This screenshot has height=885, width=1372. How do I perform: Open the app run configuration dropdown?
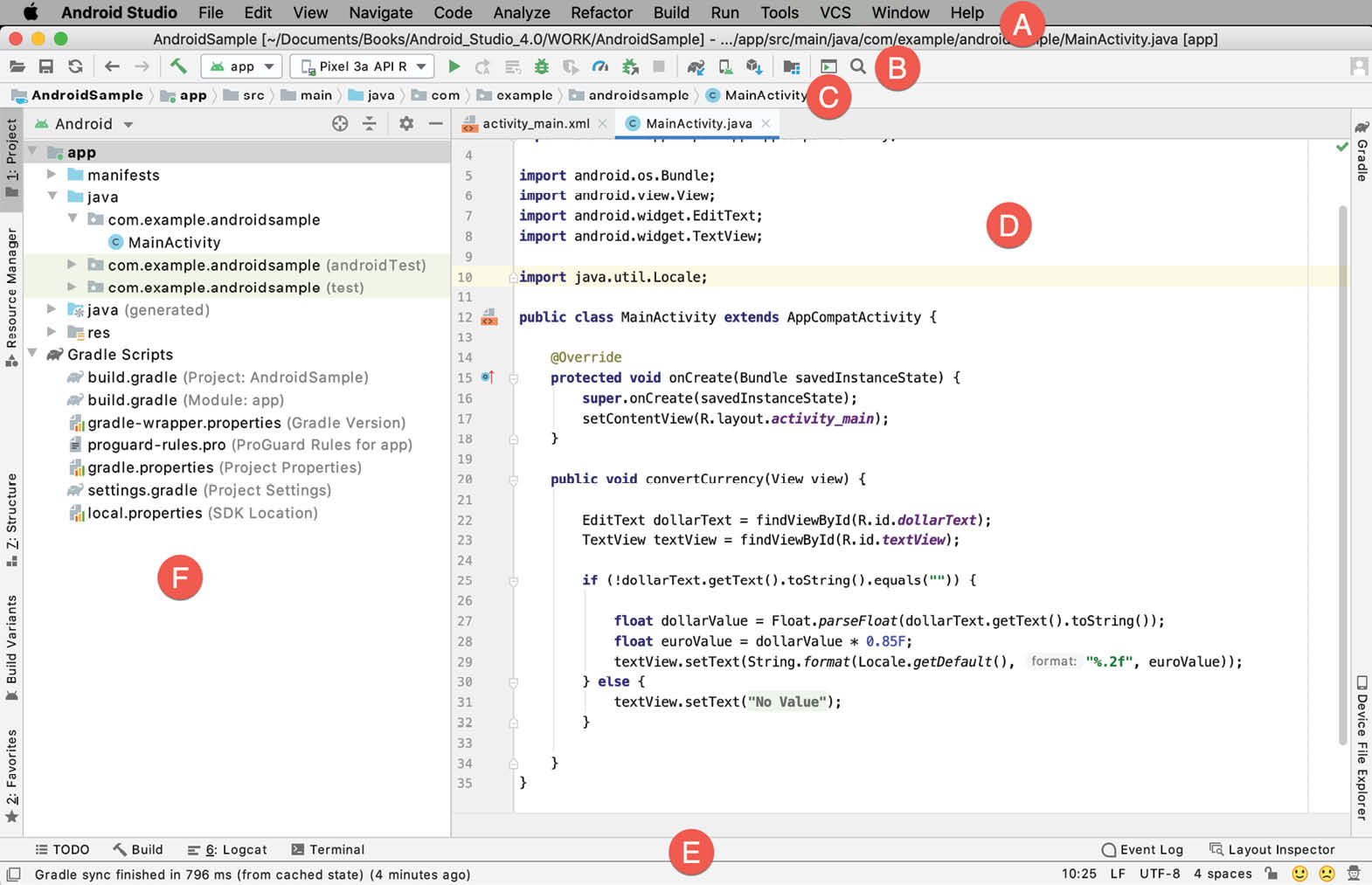241,66
